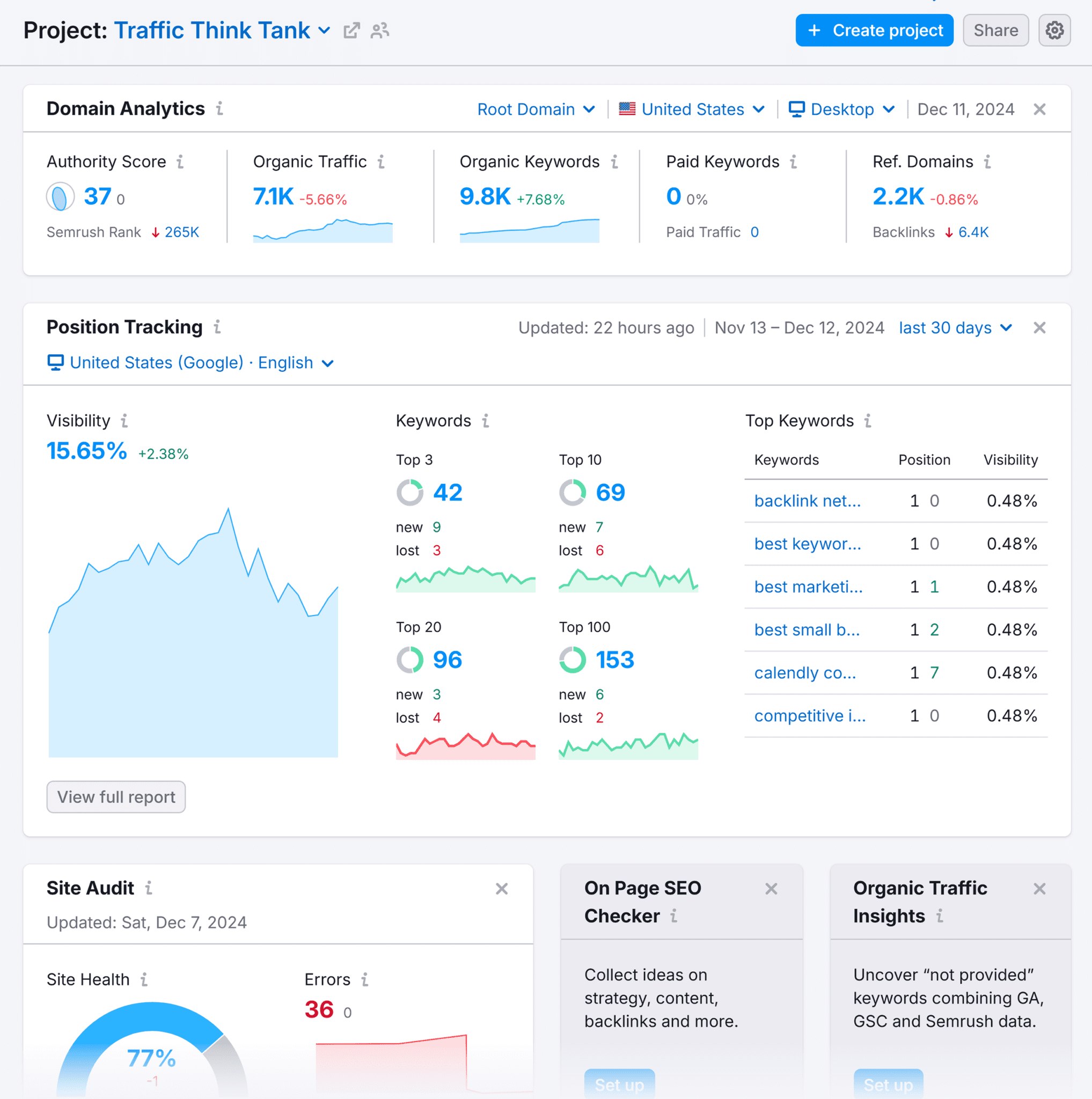1092x1099 pixels.
Task: Open the best marketi... keyword link
Action: (x=808, y=587)
